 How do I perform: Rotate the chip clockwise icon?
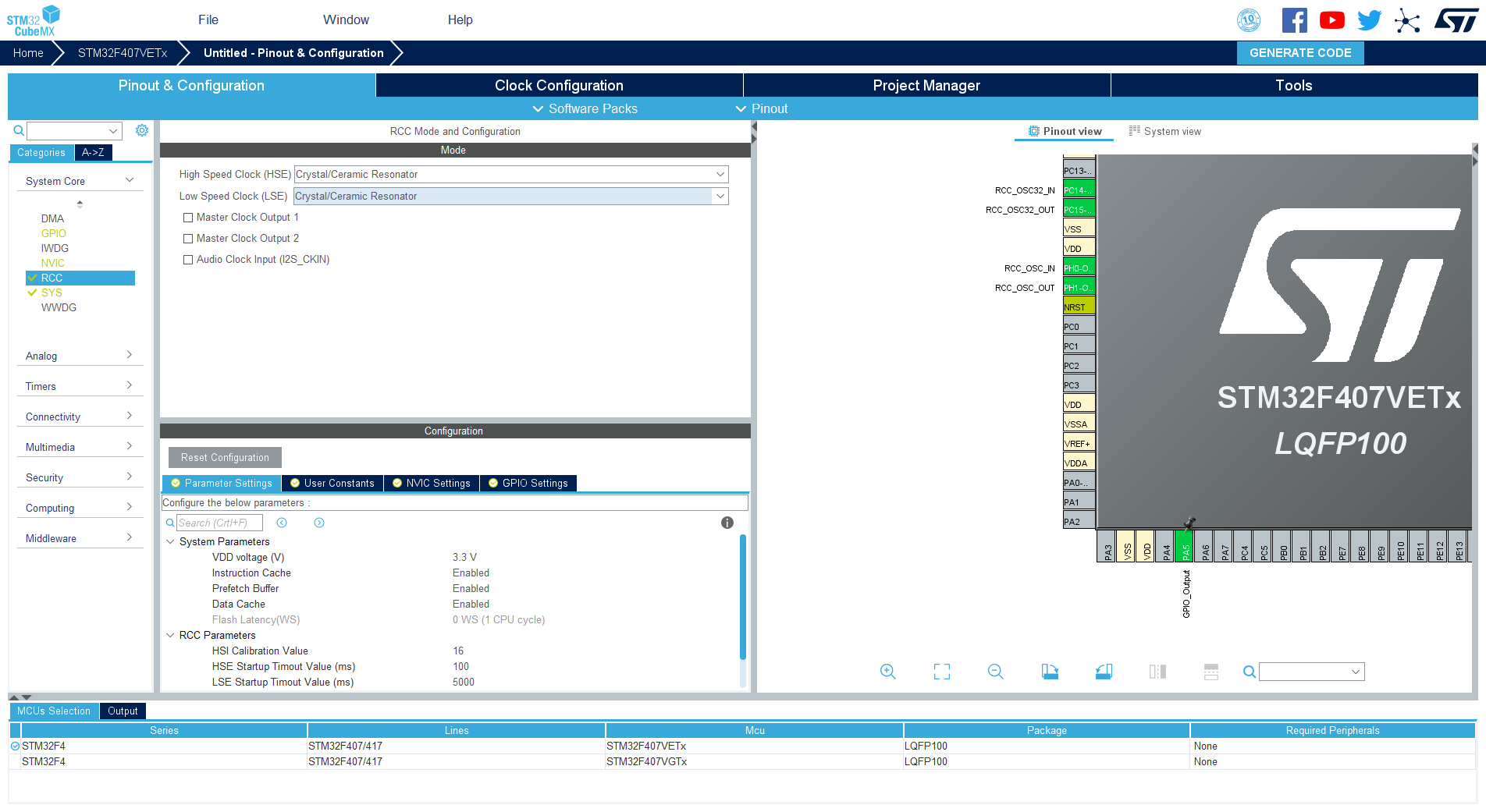click(x=1050, y=672)
